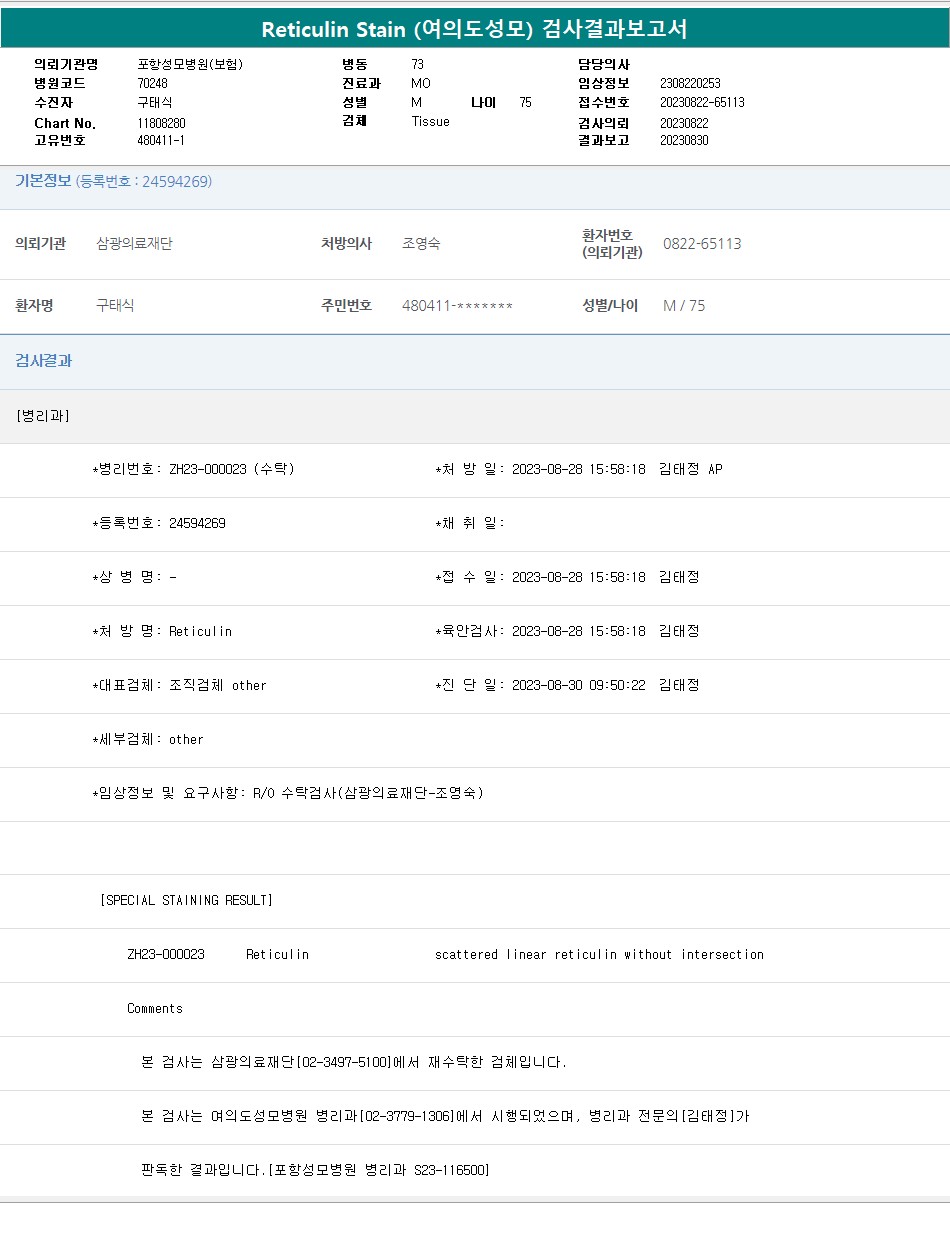Click the 접수번호 value 20230822-65113
The width and height of the screenshot is (950, 1247).
pos(702,102)
